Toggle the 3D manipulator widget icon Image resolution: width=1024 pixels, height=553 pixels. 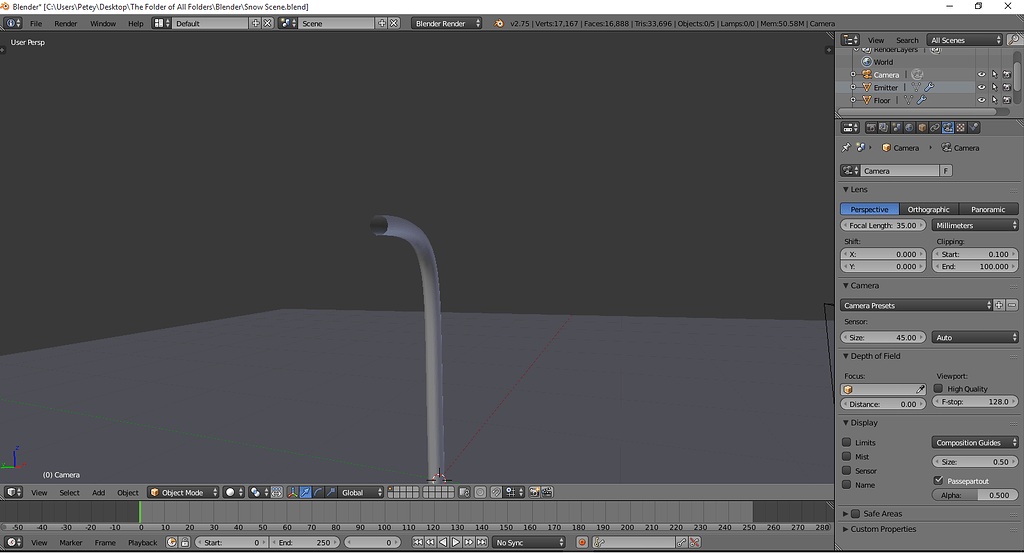(293, 492)
